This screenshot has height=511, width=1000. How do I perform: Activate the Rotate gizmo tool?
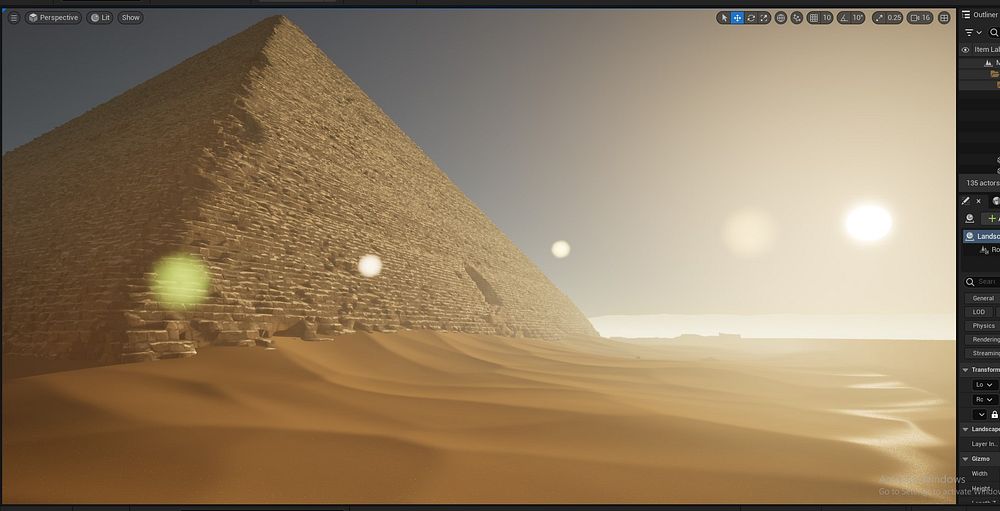tap(751, 18)
